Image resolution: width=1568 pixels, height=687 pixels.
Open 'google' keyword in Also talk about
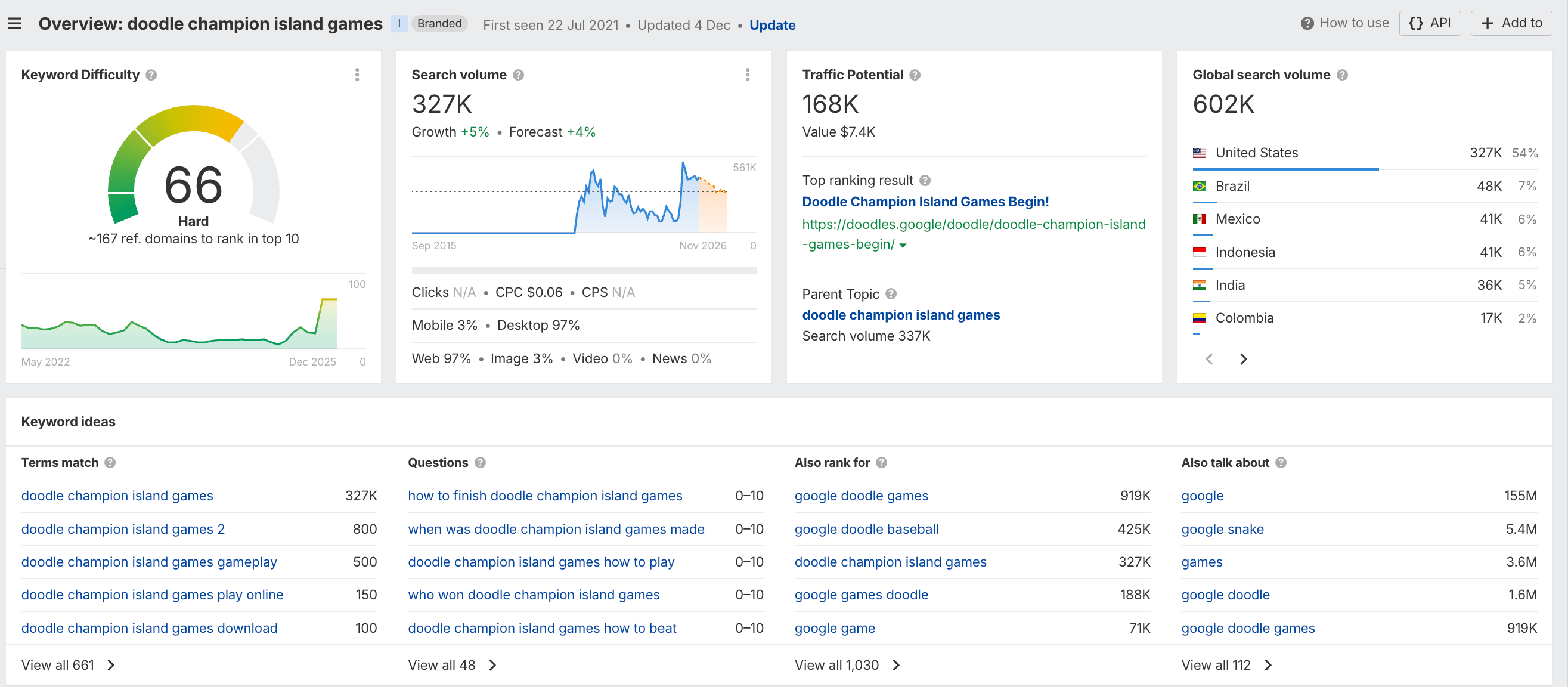[x=1202, y=496]
